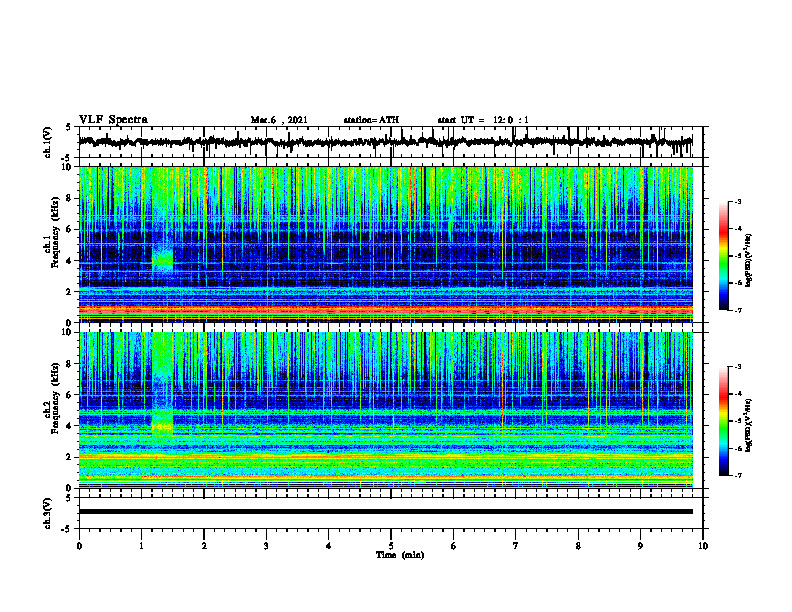Image resolution: width=792 pixels, height=612 pixels.
Task: Click the time axis tick label "3"
Action: click(266, 546)
